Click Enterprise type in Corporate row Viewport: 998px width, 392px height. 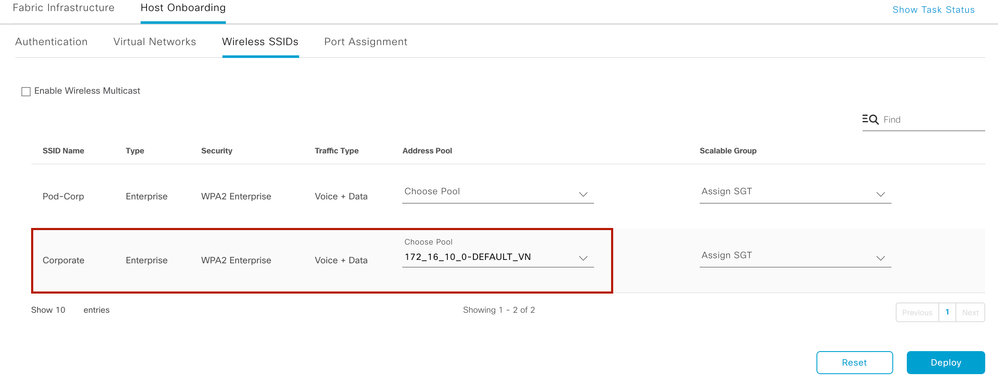(x=146, y=260)
